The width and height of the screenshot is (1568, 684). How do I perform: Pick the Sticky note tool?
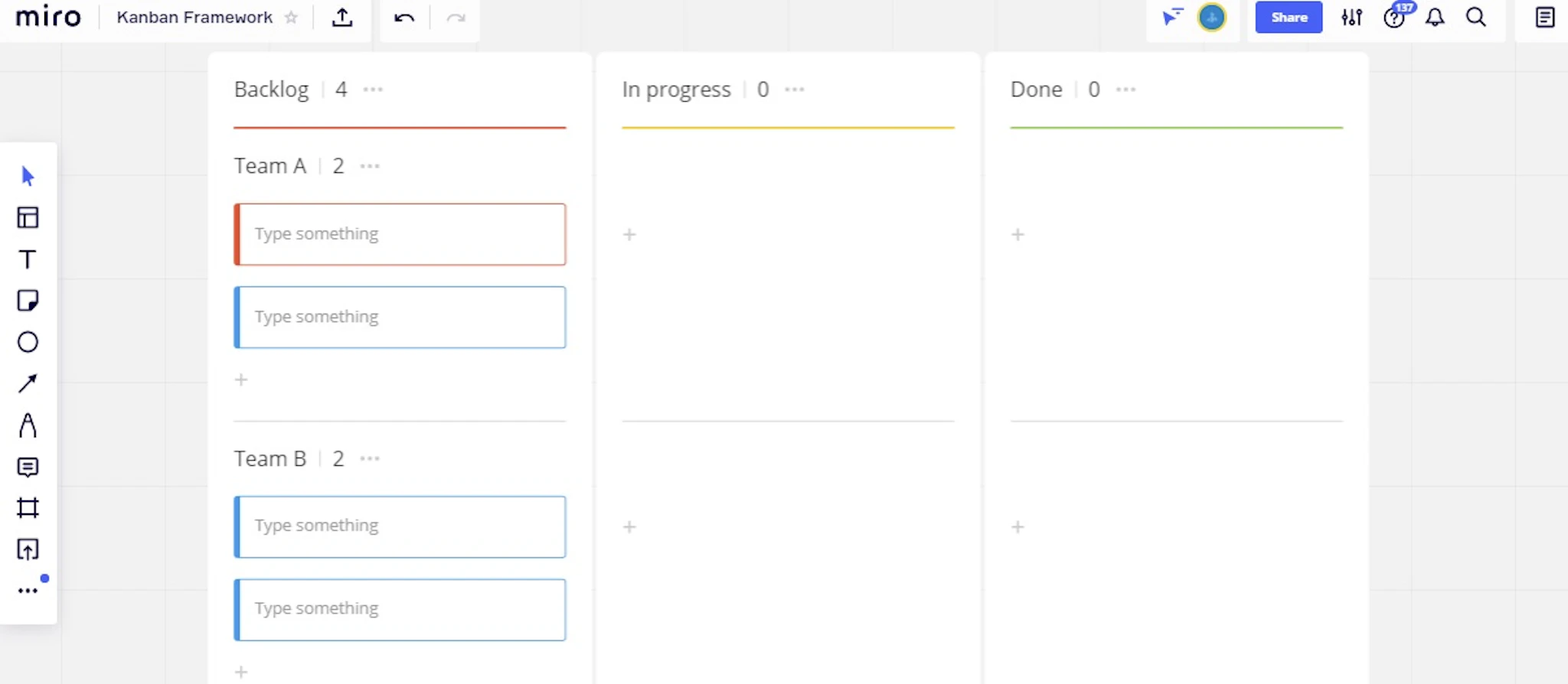(28, 301)
